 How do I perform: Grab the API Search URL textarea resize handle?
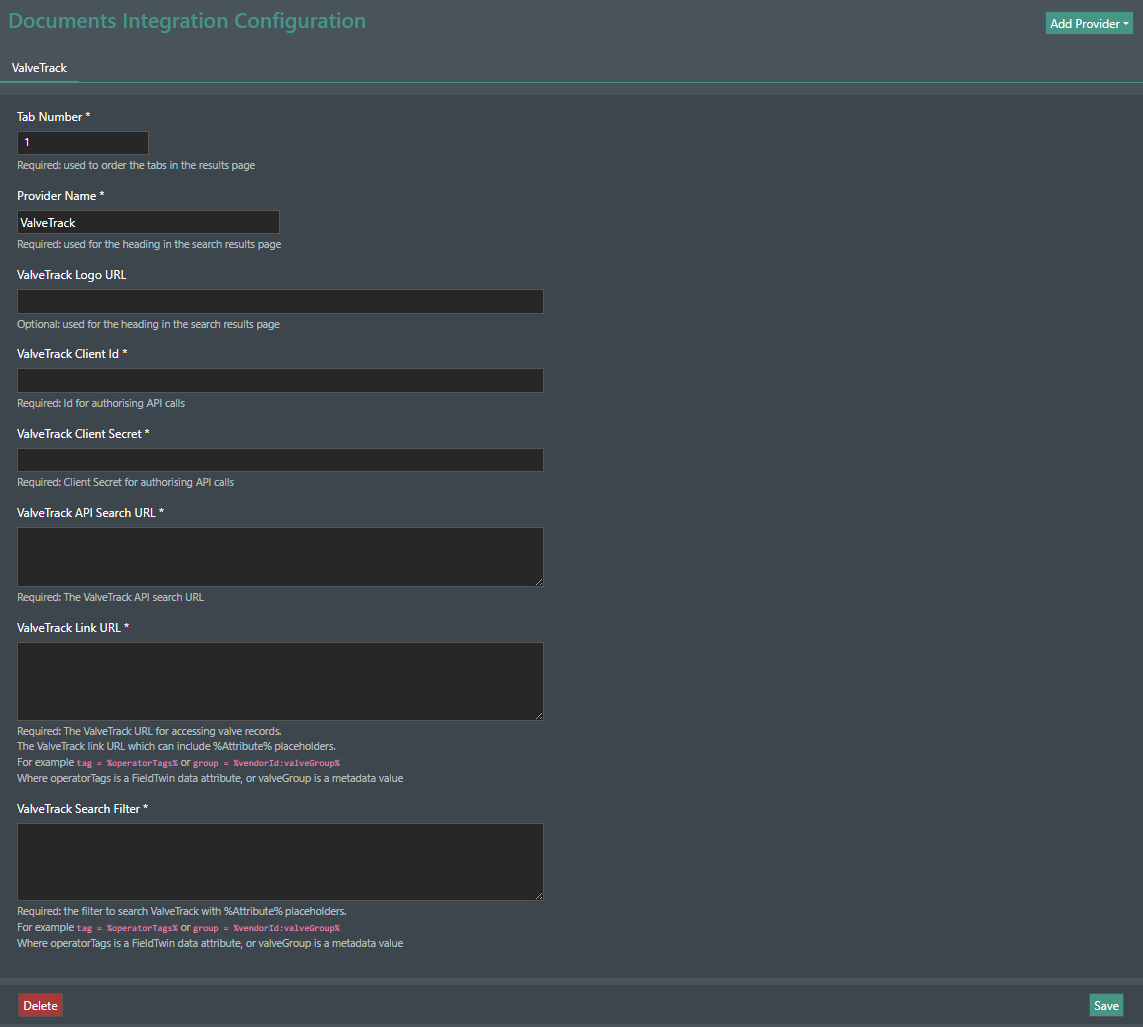[x=538, y=581]
